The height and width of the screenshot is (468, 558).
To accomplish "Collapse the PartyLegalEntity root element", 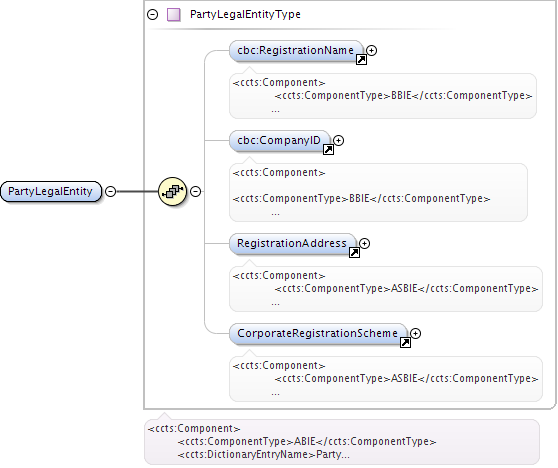I will point(111,191).
